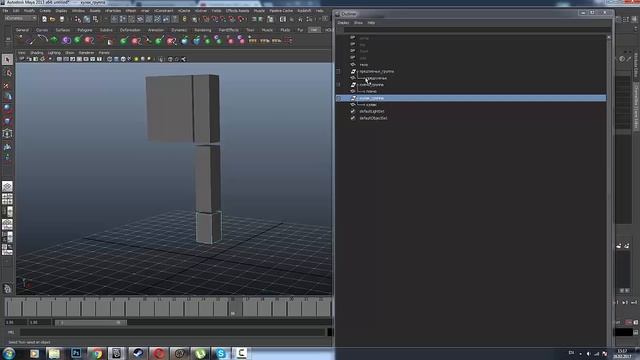Open Windows Explorer from the taskbar
This screenshot has height=360, width=640.
[54, 353]
